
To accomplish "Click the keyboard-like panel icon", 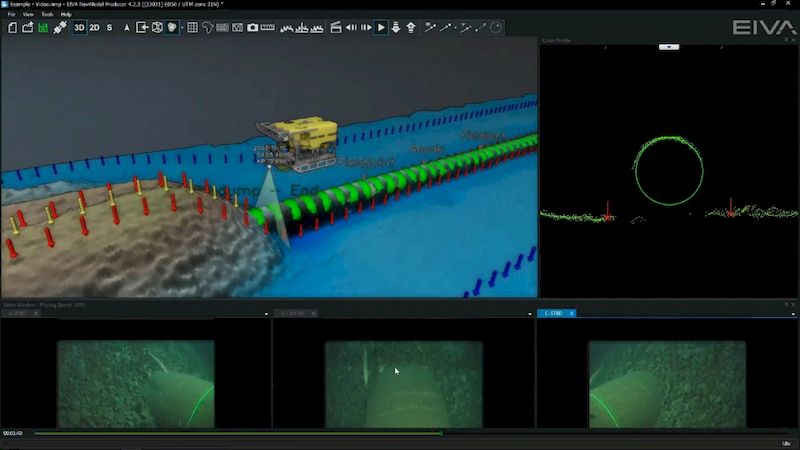I will [222, 28].
